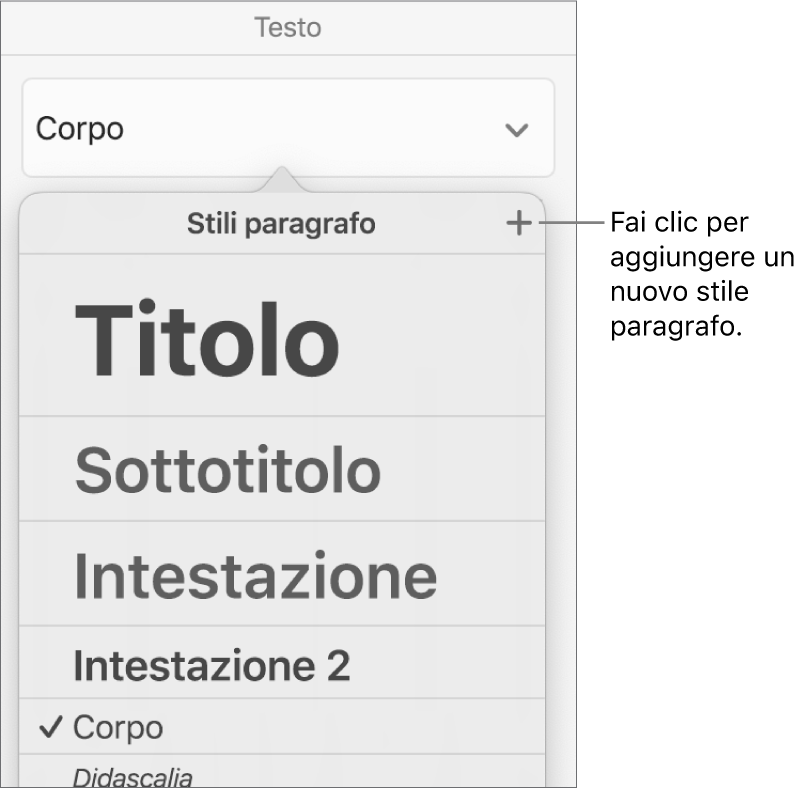Click empty row area right of Sottotitolo
Viewport: 809px width, 788px height.
pyautogui.click(x=470, y=469)
